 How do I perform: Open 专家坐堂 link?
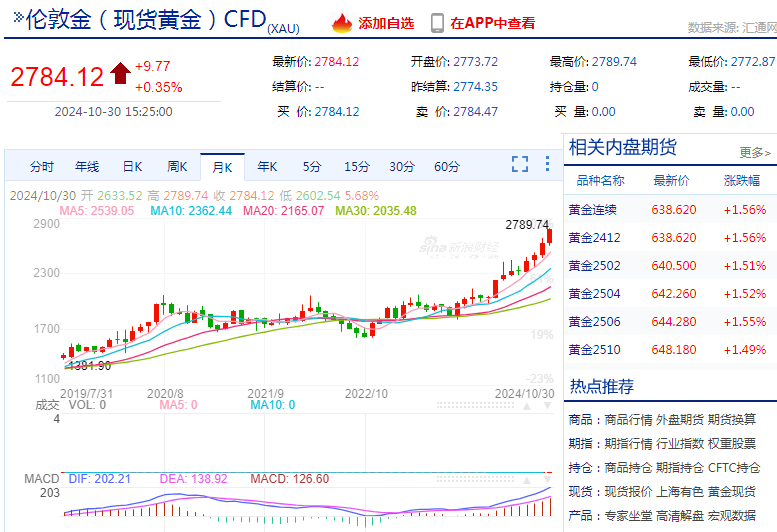tap(628, 516)
